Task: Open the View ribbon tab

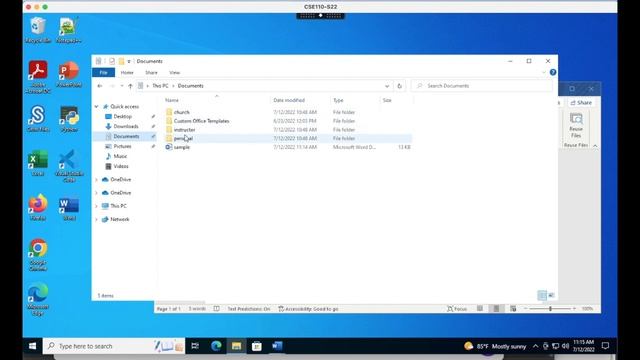Action: [174, 73]
